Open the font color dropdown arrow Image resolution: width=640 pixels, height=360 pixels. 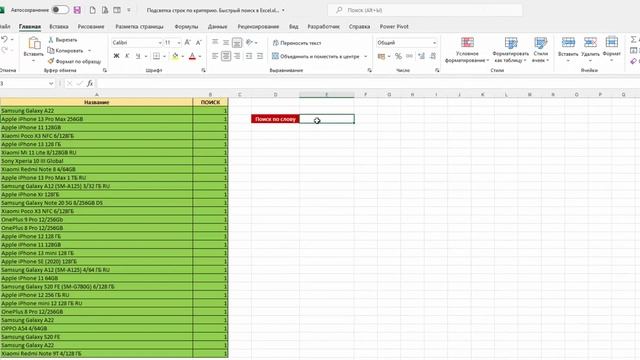coord(200,56)
